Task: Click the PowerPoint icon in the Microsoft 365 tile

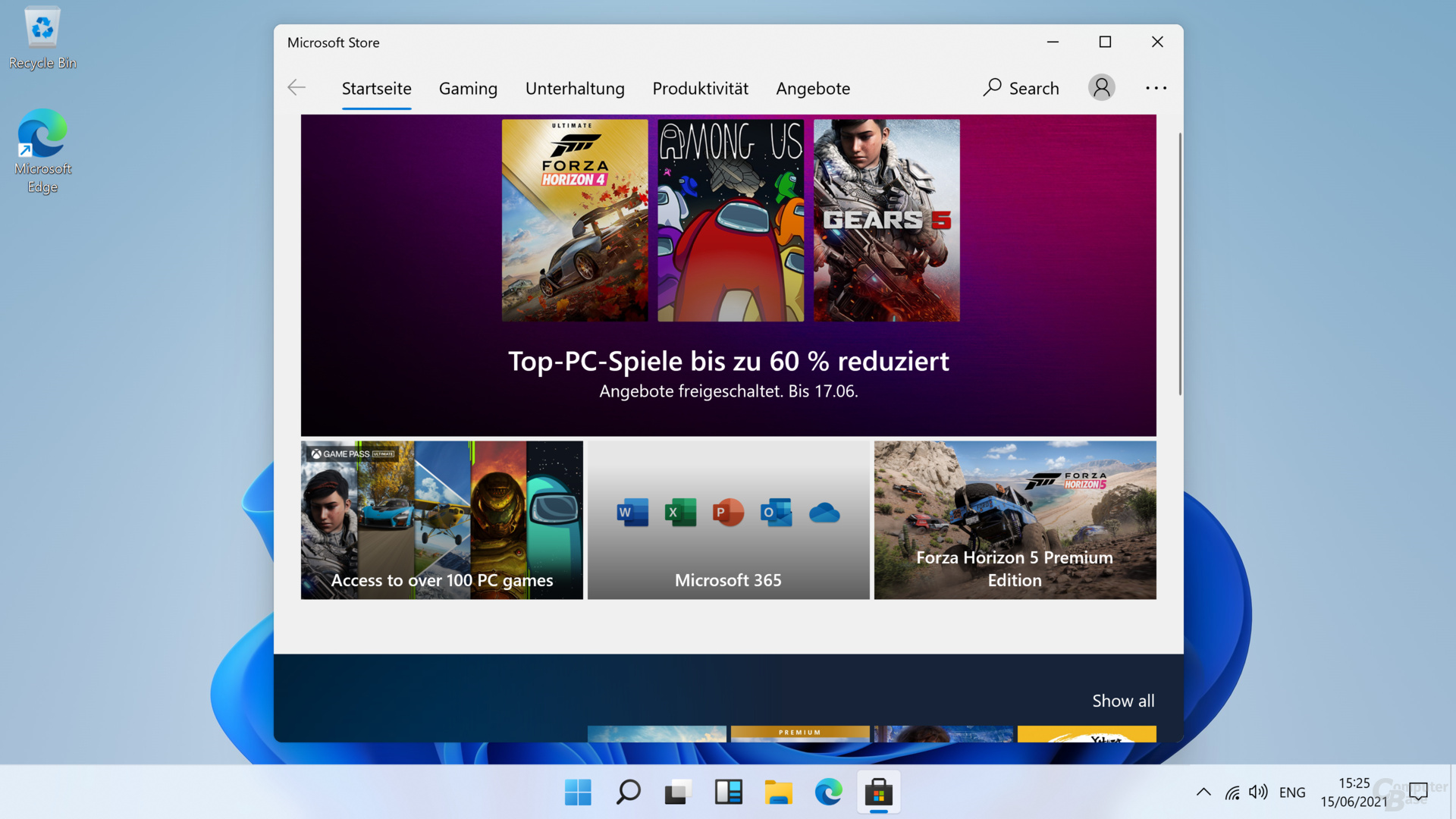Action: coord(728,513)
